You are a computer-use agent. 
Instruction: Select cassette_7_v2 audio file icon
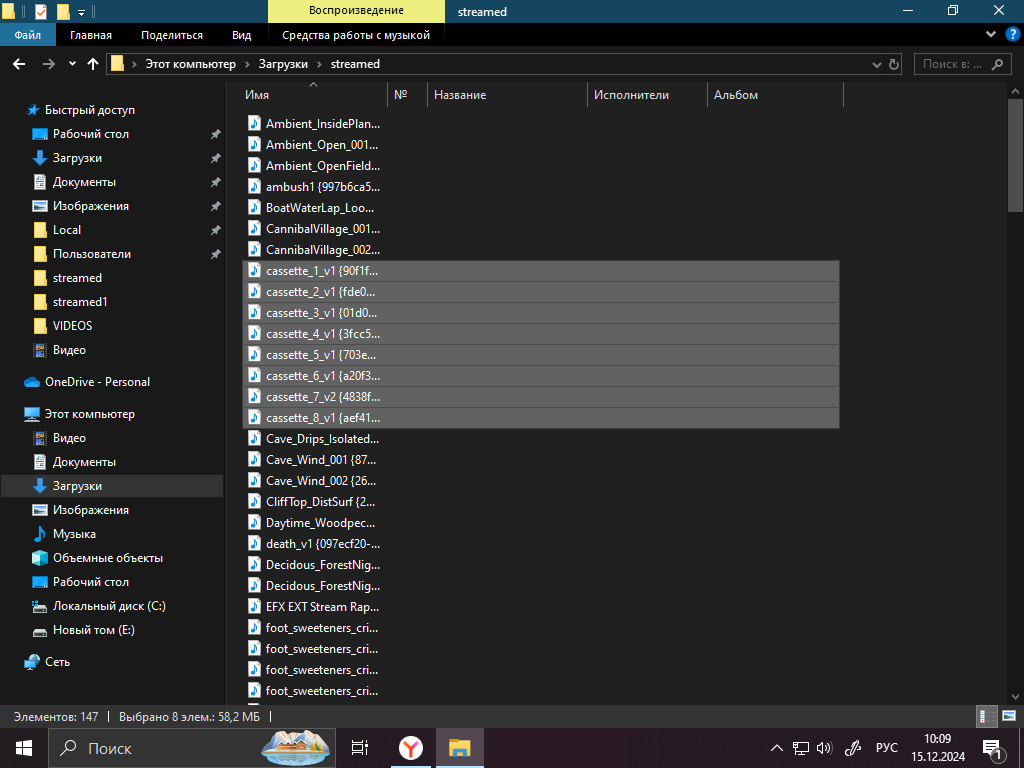click(255, 397)
